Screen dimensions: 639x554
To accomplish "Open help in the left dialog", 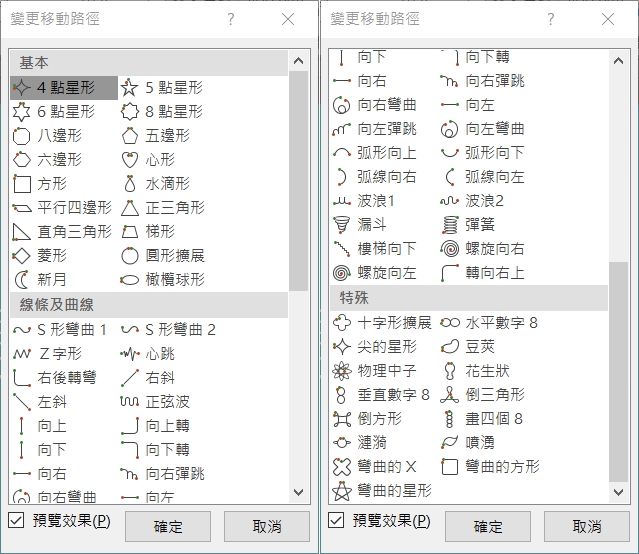I will pyautogui.click(x=231, y=19).
